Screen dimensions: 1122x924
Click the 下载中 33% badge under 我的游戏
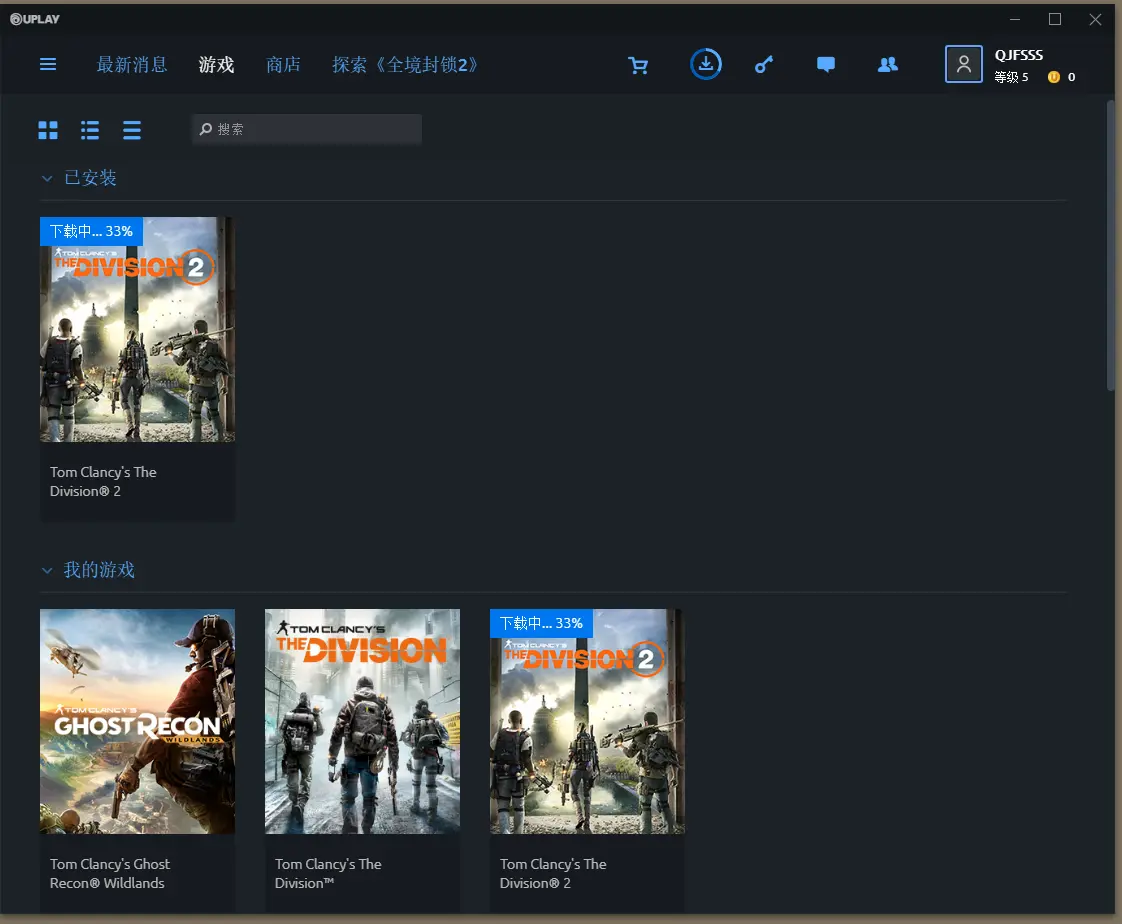pyautogui.click(x=541, y=623)
